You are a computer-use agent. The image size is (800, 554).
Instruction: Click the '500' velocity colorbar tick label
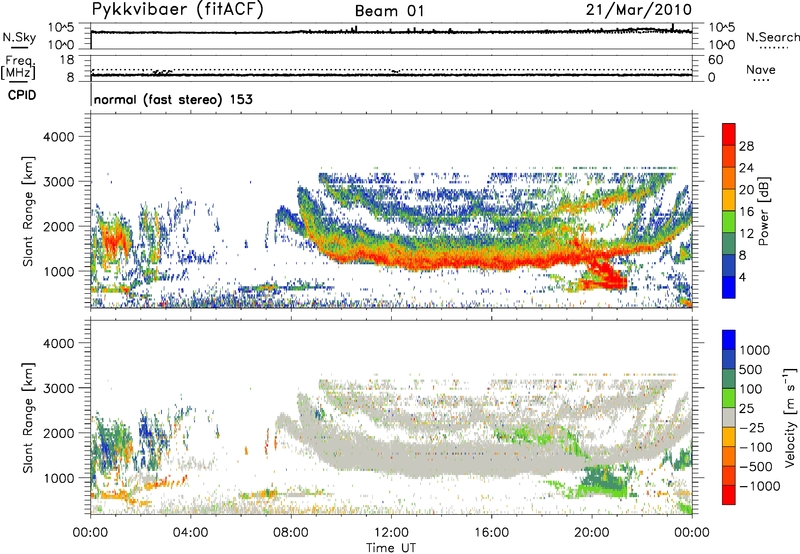[751, 369]
